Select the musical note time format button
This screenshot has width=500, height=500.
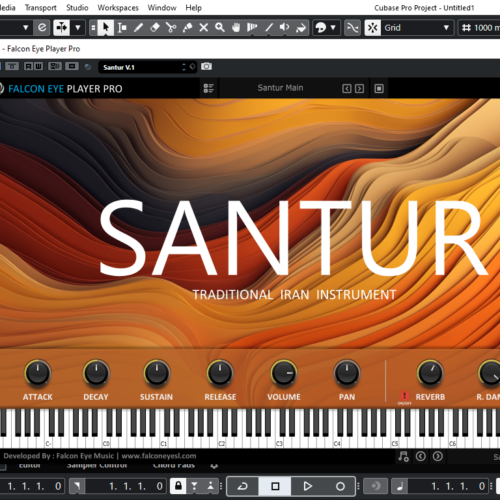400,486
